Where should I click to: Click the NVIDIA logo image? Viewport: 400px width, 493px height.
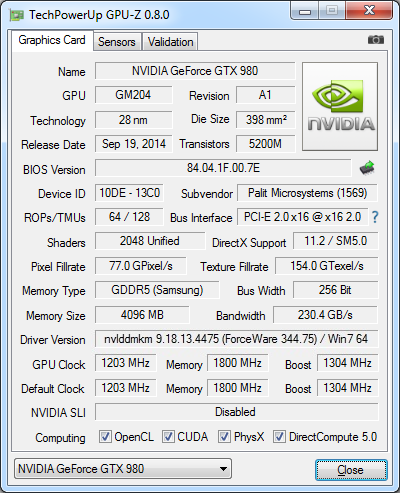[x=340, y=106]
